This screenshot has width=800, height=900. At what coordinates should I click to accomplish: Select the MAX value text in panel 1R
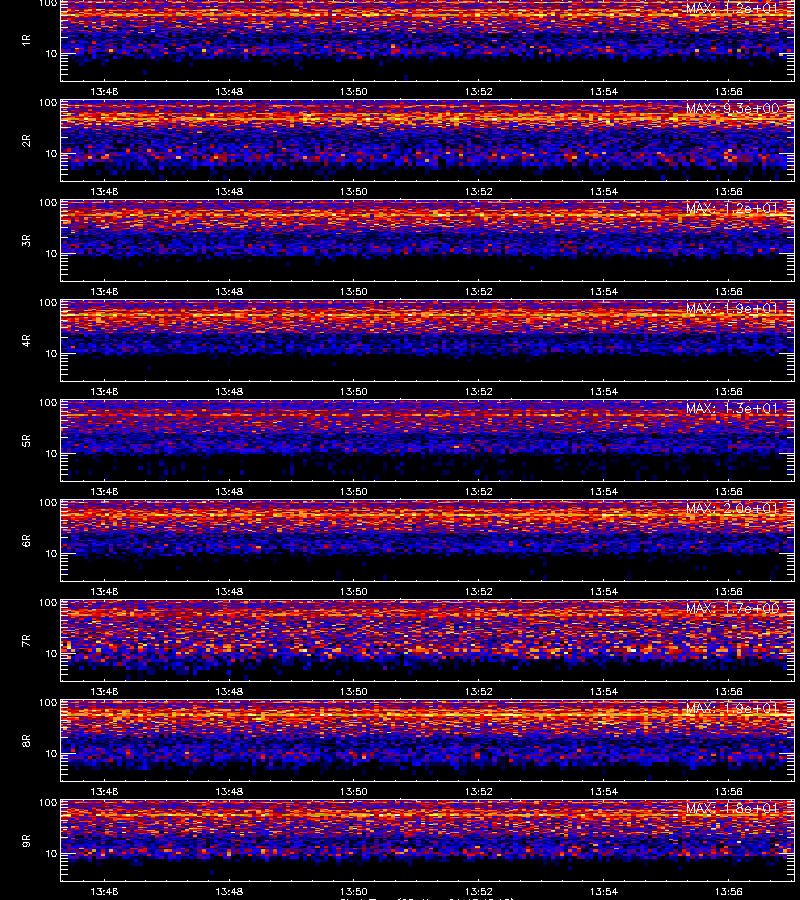click(x=732, y=8)
